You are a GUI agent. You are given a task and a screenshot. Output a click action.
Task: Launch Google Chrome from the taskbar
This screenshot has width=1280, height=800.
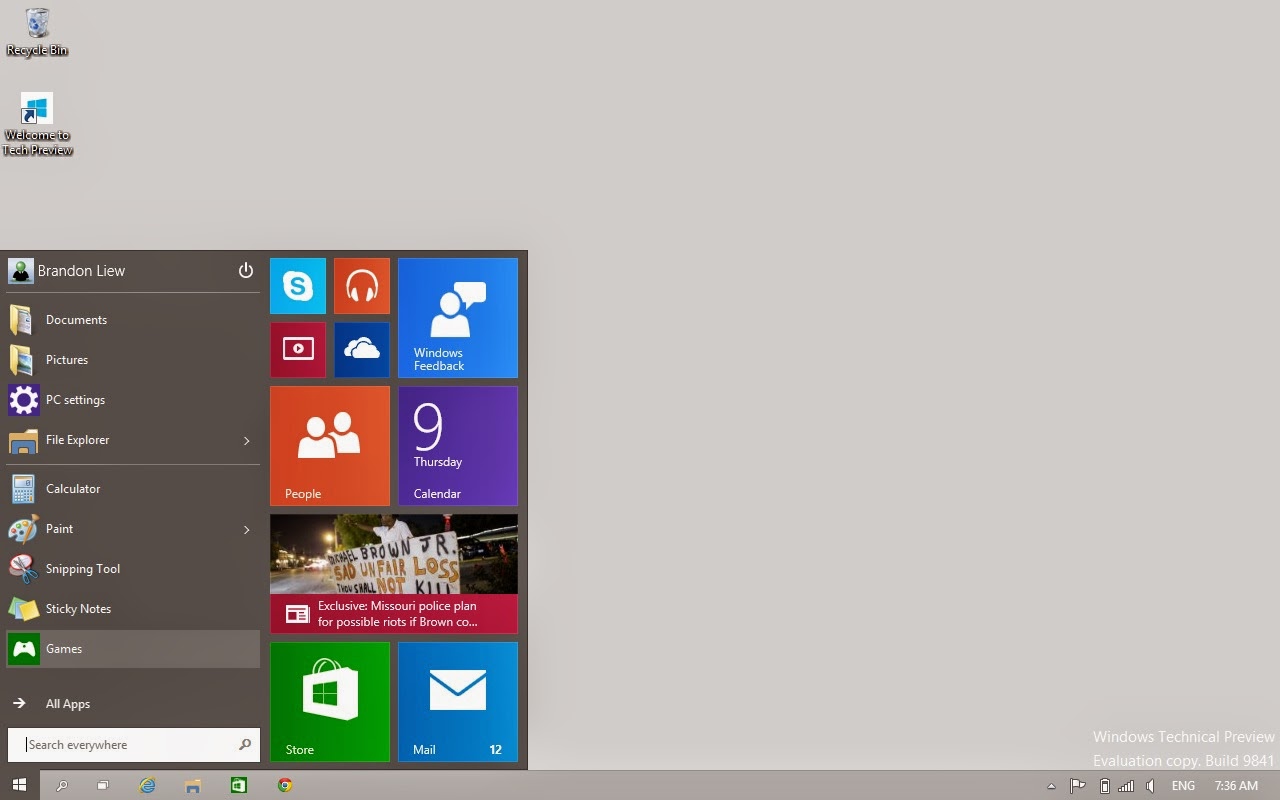(x=285, y=786)
